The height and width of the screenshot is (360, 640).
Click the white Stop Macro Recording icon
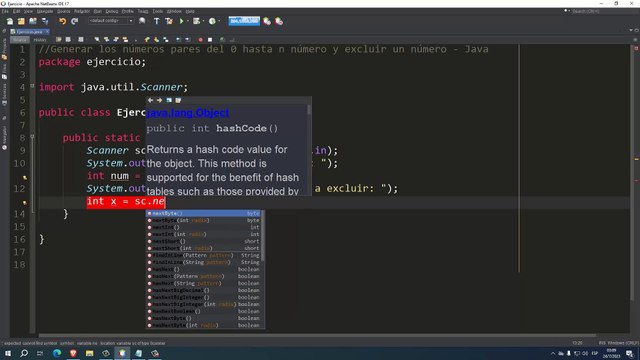210,40
